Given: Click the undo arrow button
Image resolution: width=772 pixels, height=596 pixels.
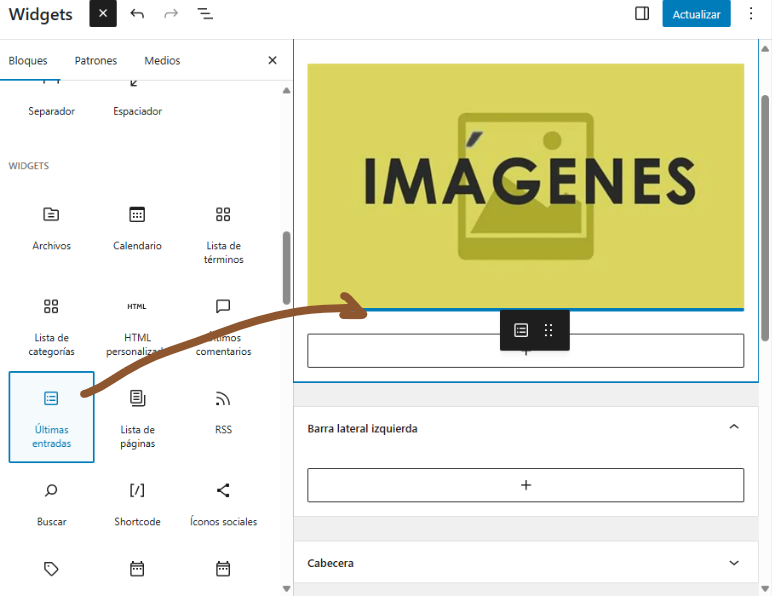Looking at the screenshot, I should coord(137,14).
